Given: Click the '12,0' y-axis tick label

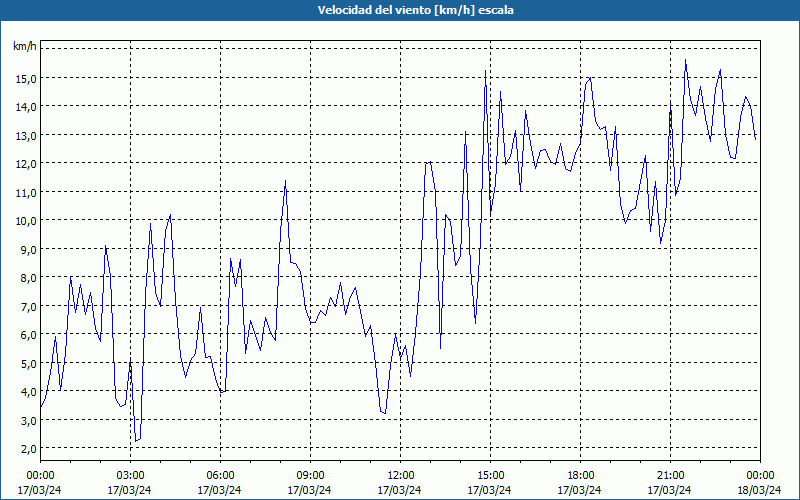Looking at the screenshot, I should (x=26, y=164).
